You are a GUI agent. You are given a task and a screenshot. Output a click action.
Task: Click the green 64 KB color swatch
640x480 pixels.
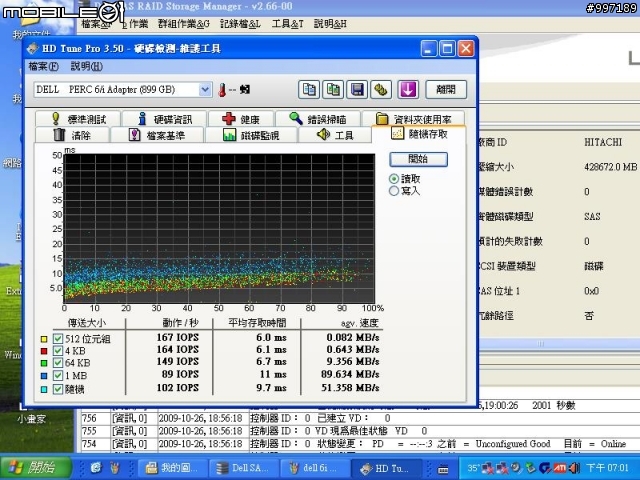pos(44,363)
